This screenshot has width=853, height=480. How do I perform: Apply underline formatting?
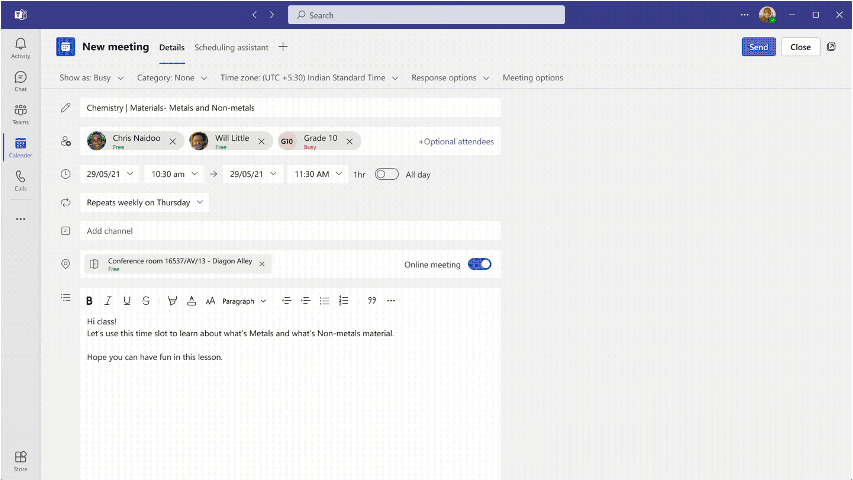pos(127,300)
